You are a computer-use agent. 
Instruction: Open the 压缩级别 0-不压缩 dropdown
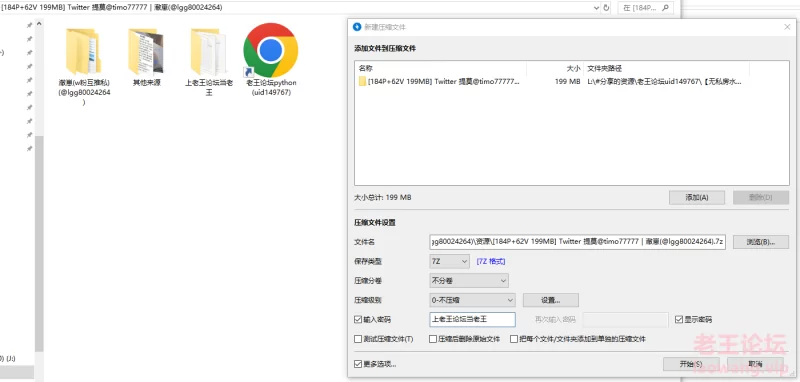472,300
